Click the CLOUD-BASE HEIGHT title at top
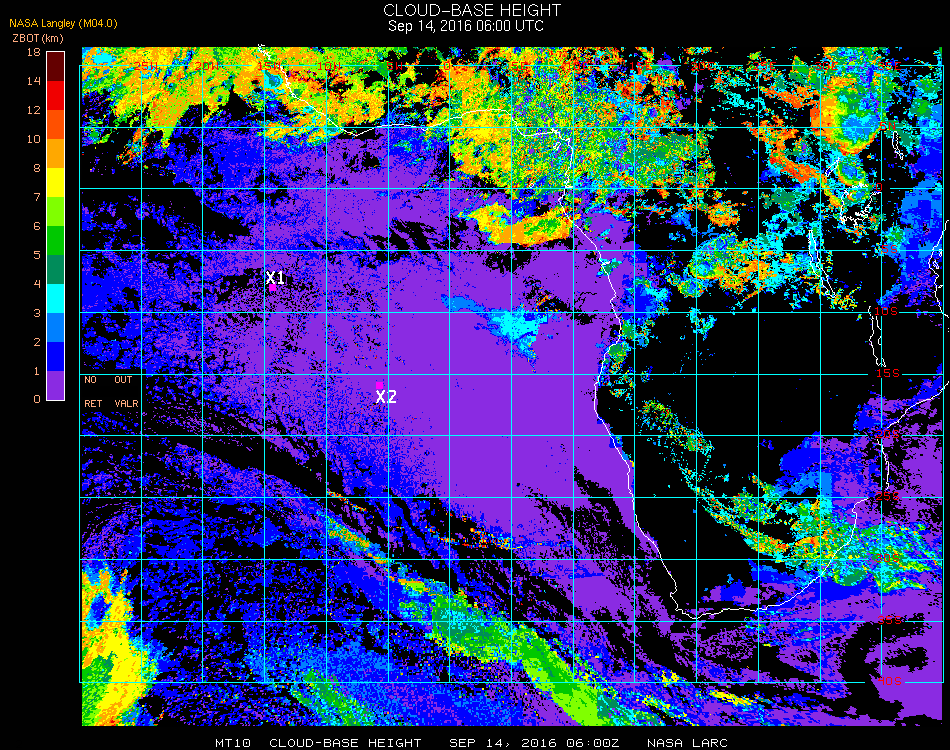 [472, 10]
